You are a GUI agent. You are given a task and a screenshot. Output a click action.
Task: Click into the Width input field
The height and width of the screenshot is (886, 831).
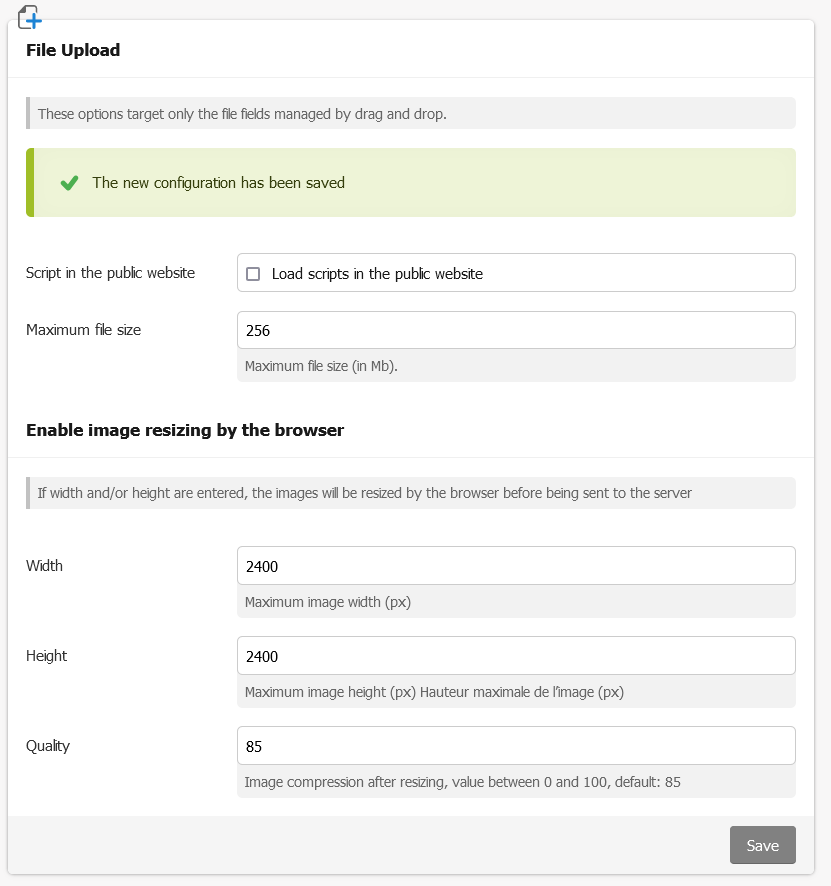[516, 566]
